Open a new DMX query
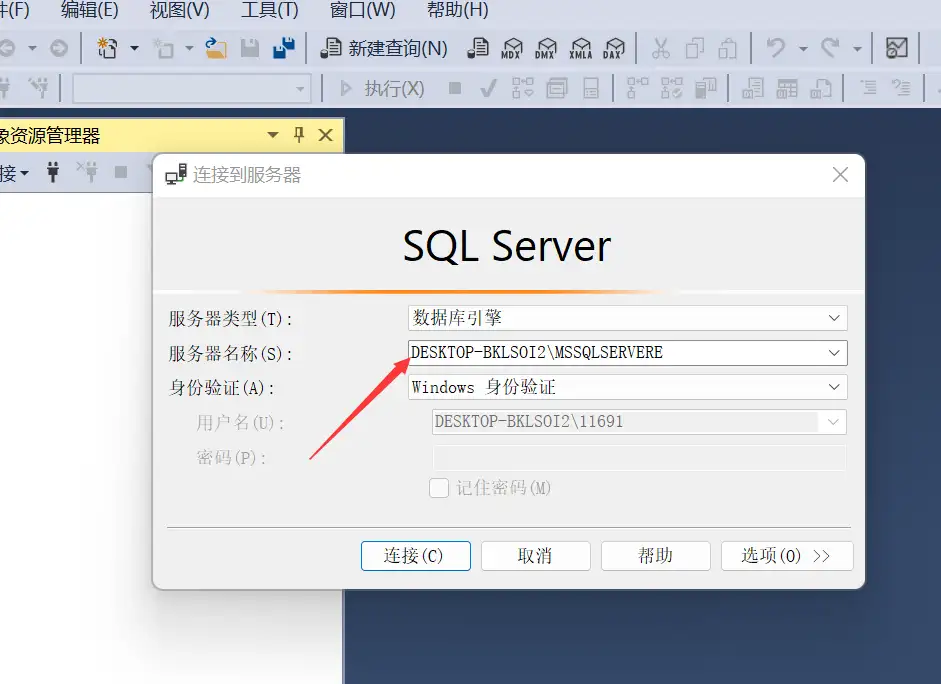The height and width of the screenshot is (684, 941). tap(546, 48)
